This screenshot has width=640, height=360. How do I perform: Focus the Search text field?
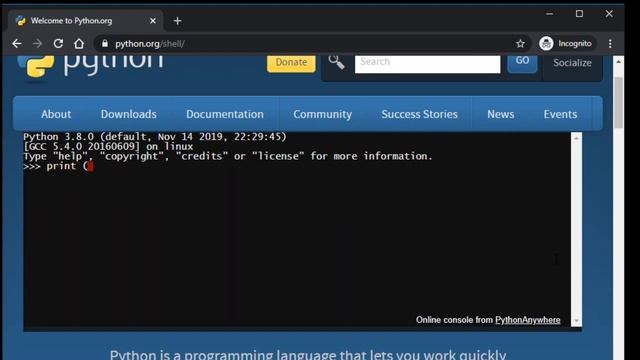(427, 64)
